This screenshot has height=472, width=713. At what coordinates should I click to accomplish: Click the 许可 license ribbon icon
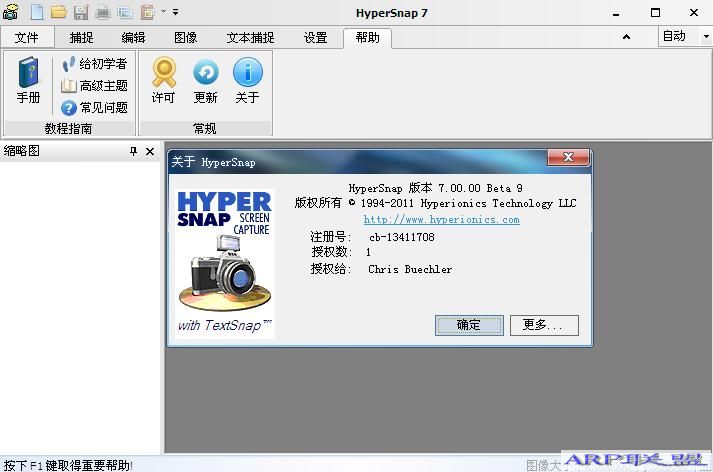pos(164,80)
